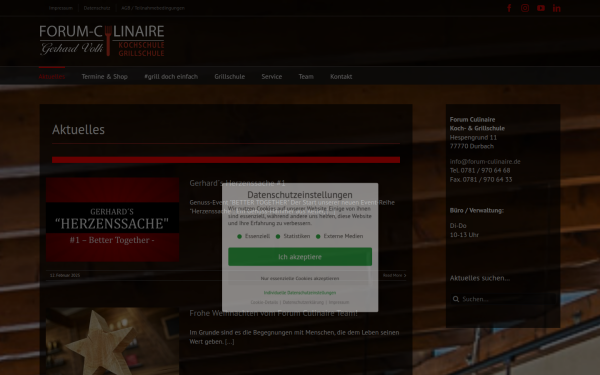Screen dimensions: 600x375
Task: Open the Termine & Shop menu
Action: click(x=104, y=76)
